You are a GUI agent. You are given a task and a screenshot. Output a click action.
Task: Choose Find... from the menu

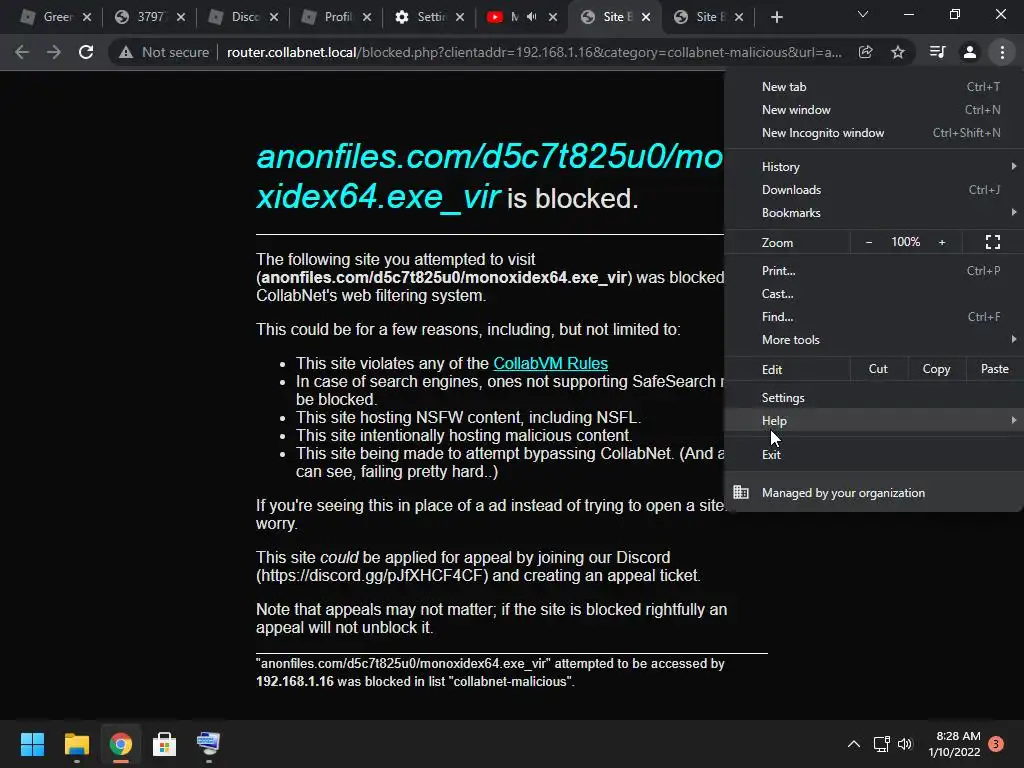tap(874, 317)
